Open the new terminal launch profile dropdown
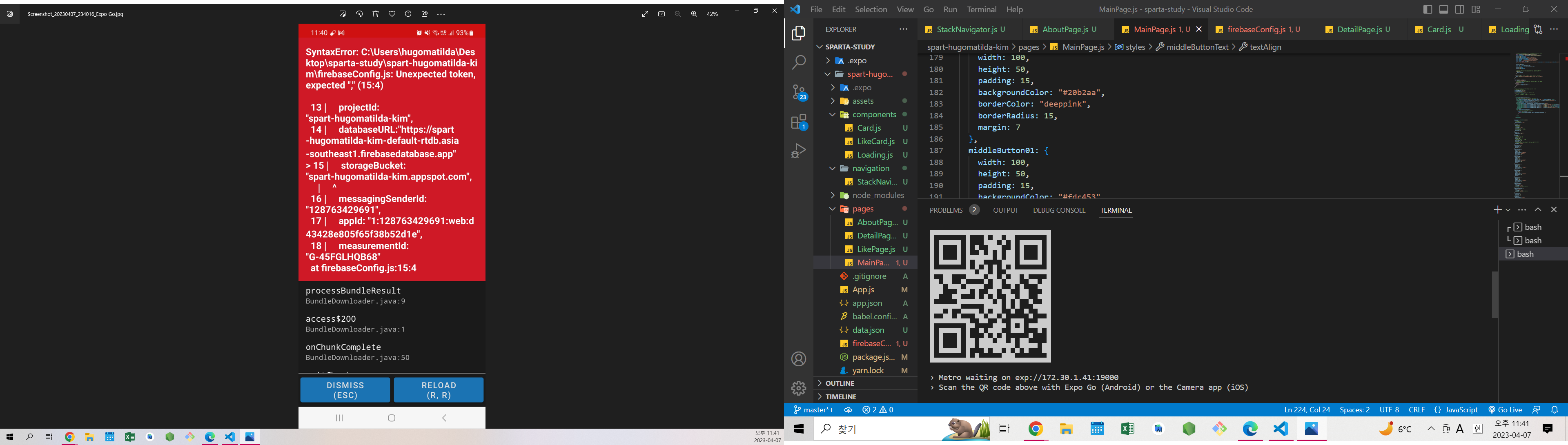The width and height of the screenshot is (1568, 445). pos(1508,209)
